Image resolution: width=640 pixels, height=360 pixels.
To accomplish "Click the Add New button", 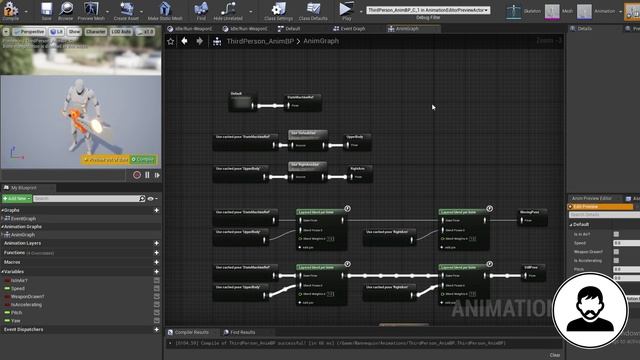I will coord(17,198).
